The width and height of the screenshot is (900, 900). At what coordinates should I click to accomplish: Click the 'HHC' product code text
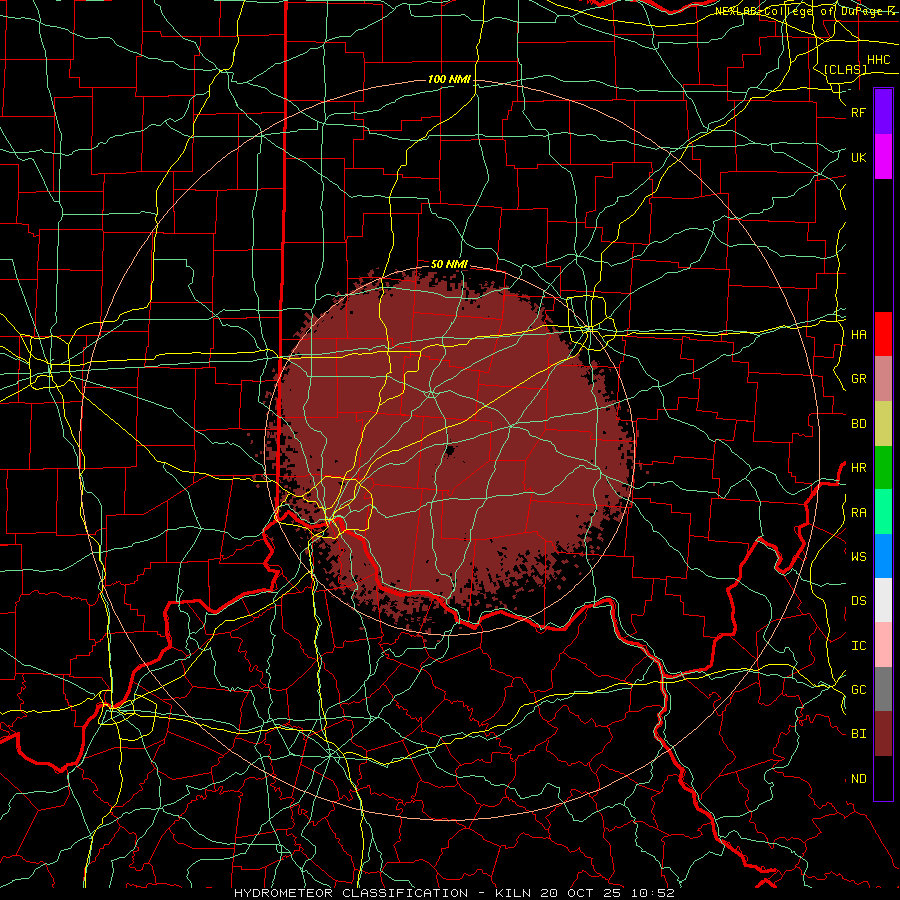pyautogui.click(x=878, y=60)
